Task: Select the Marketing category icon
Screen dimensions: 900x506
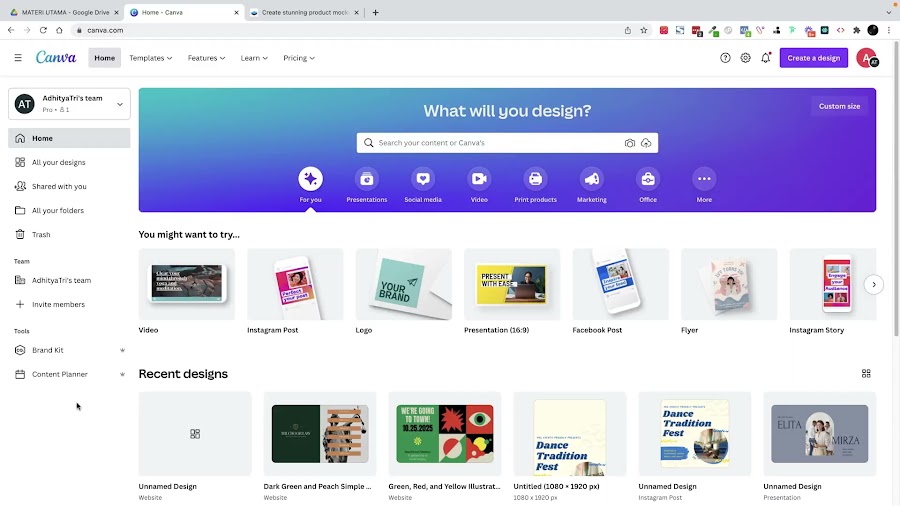Action: click(592, 179)
